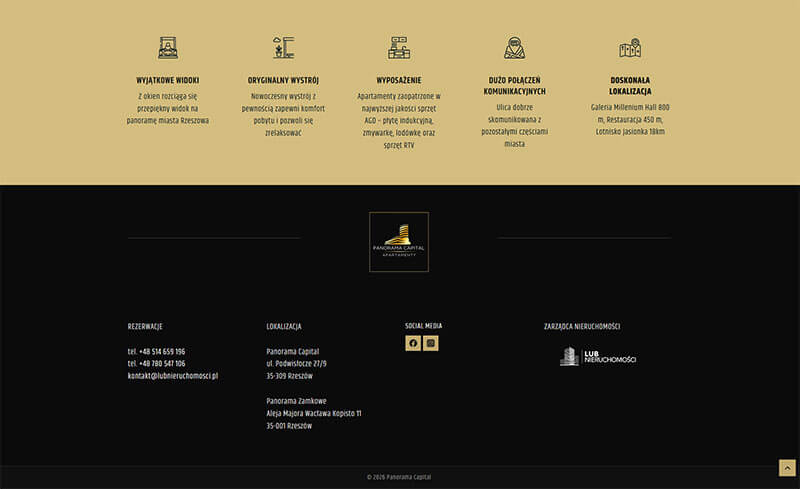Click the appliances icon above Wyposażenie
800x489 pixels.
[399, 47]
